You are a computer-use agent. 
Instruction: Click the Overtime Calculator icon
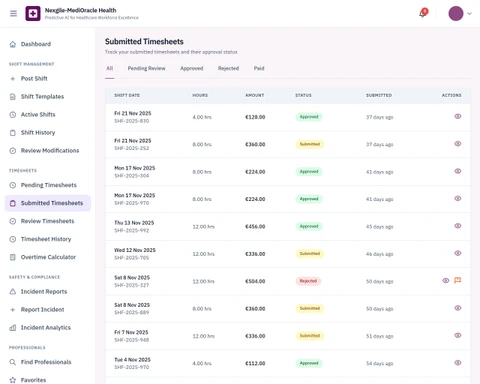click(13, 257)
